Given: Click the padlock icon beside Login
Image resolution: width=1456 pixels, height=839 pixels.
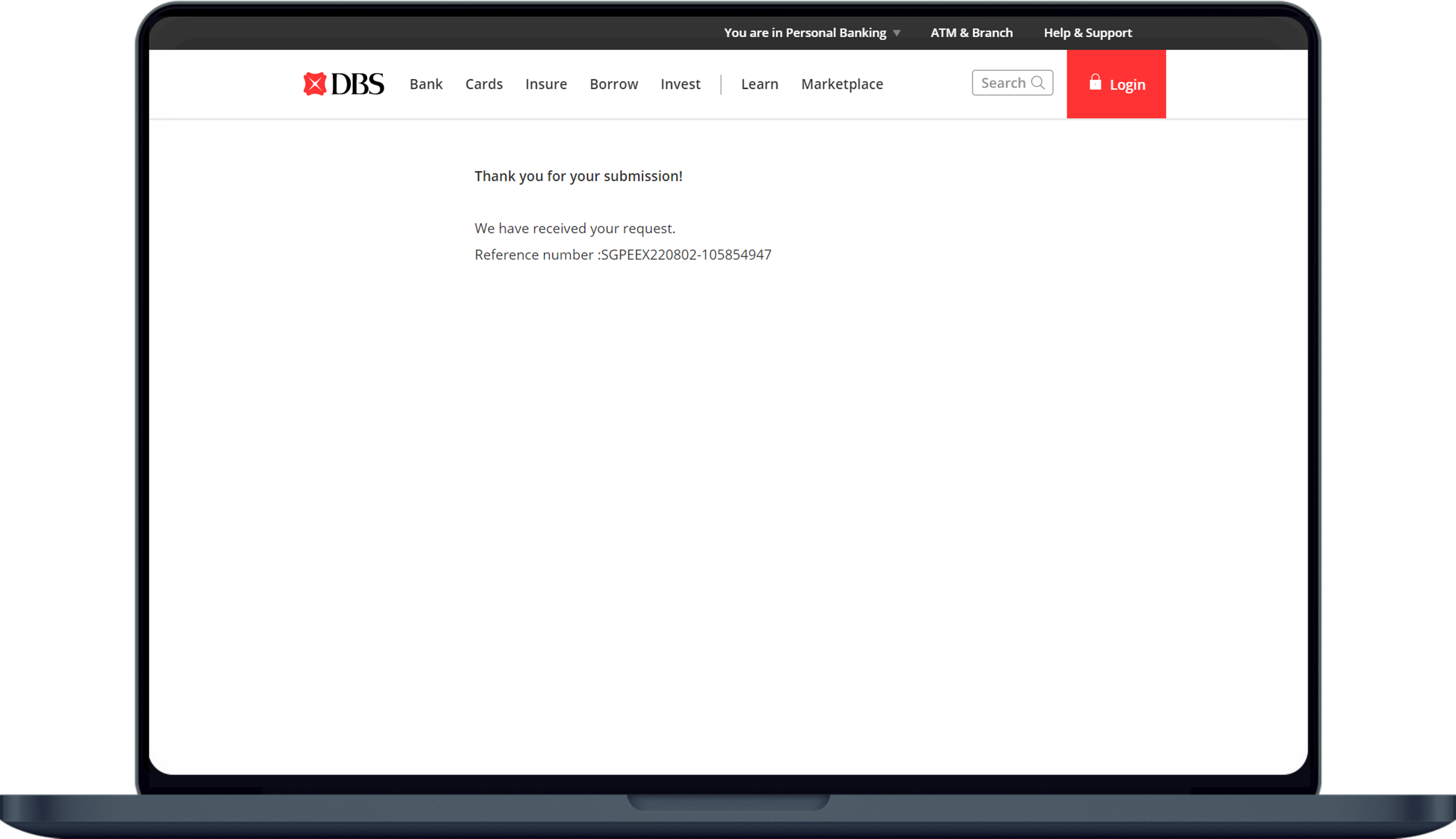Looking at the screenshot, I should tap(1095, 82).
